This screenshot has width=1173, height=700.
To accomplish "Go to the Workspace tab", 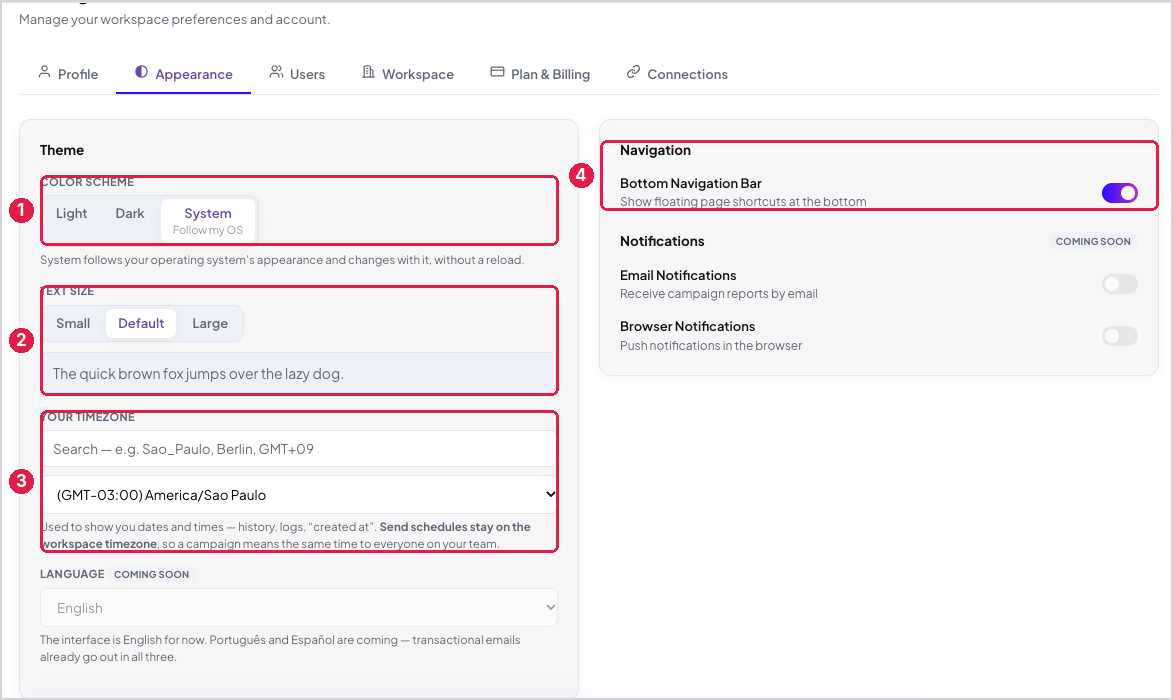I will point(408,74).
